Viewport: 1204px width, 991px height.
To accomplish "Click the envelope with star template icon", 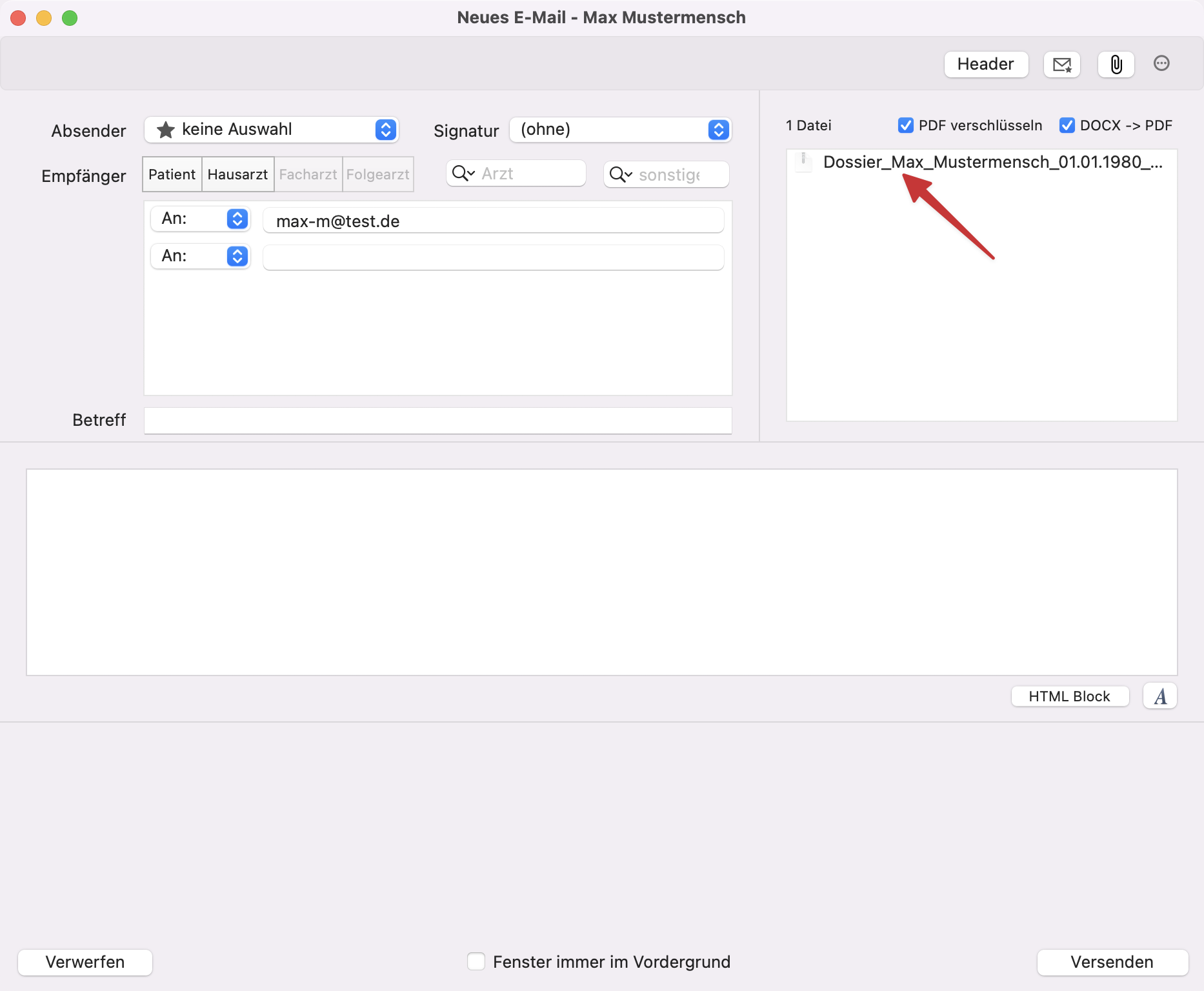I will pyautogui.click(x=1062, y=65).
